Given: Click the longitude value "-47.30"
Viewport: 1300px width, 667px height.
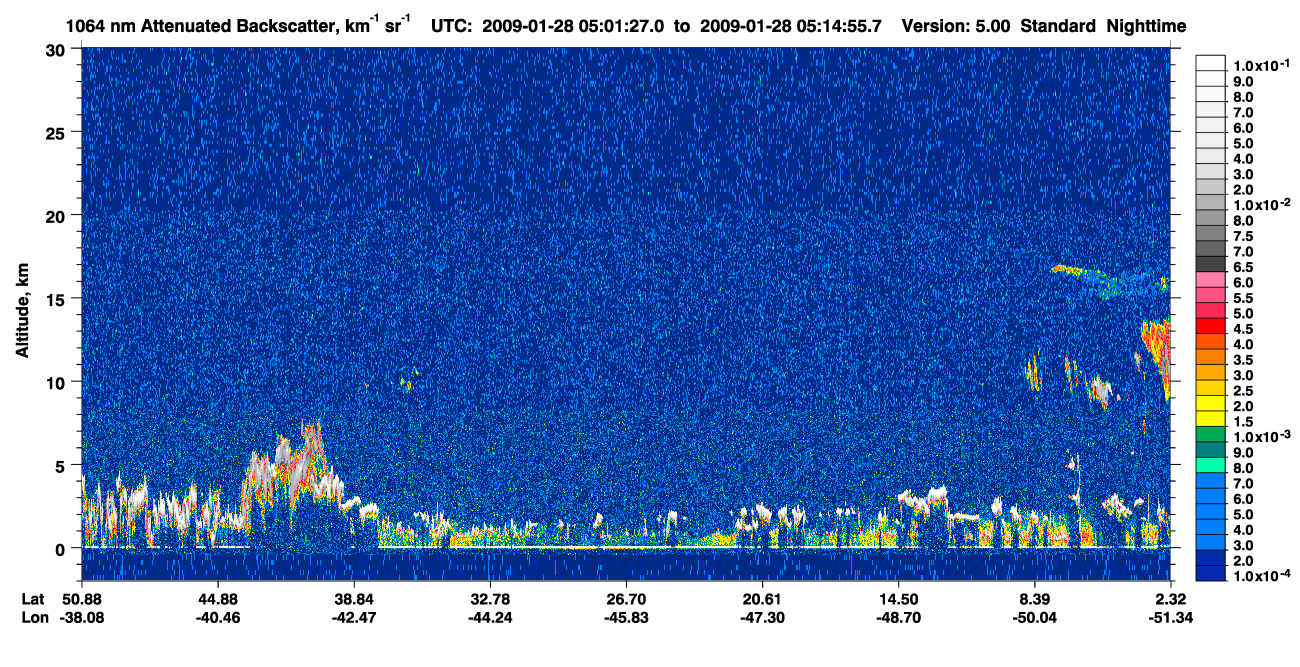Looking at the screenshot, I should pos(762,617).
